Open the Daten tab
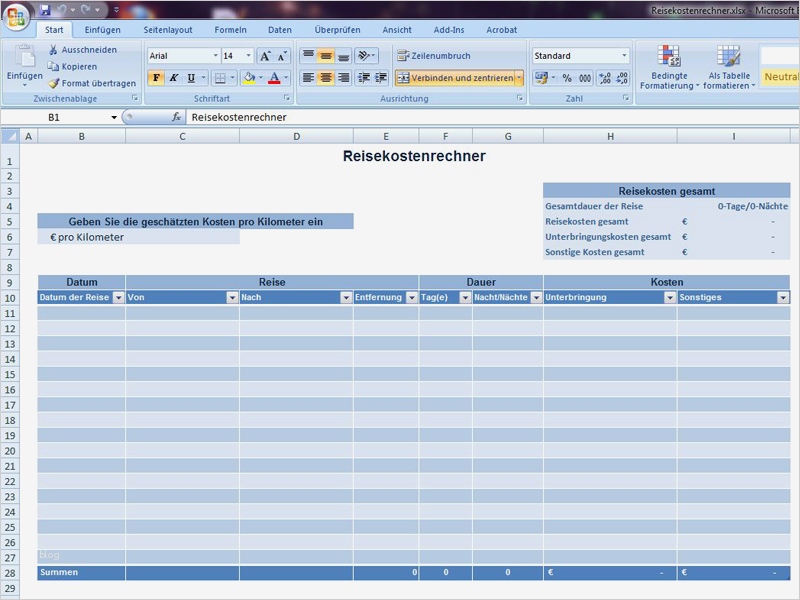The image size is (800, 600). tap(280, 30)
